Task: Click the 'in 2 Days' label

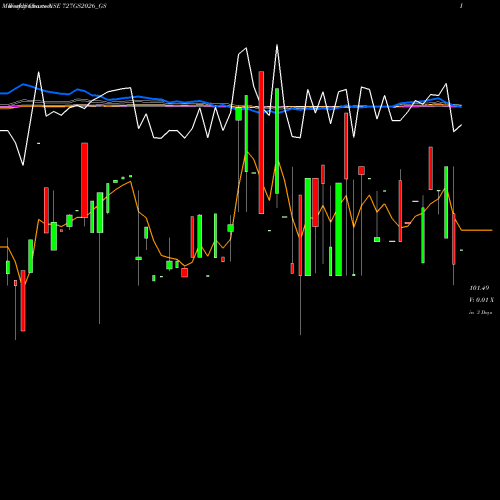Action: click(x=480, y=313)
